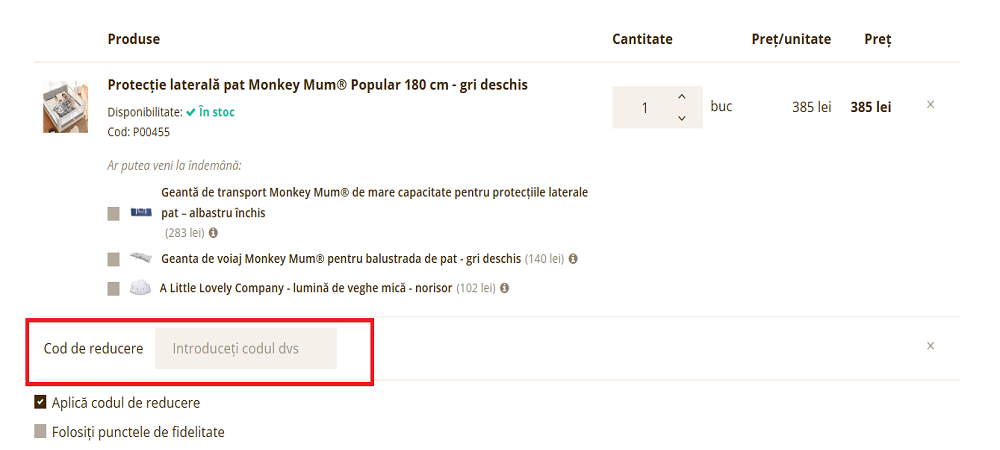Close the discount code row

pyautogui.click(x=930, y=346)
